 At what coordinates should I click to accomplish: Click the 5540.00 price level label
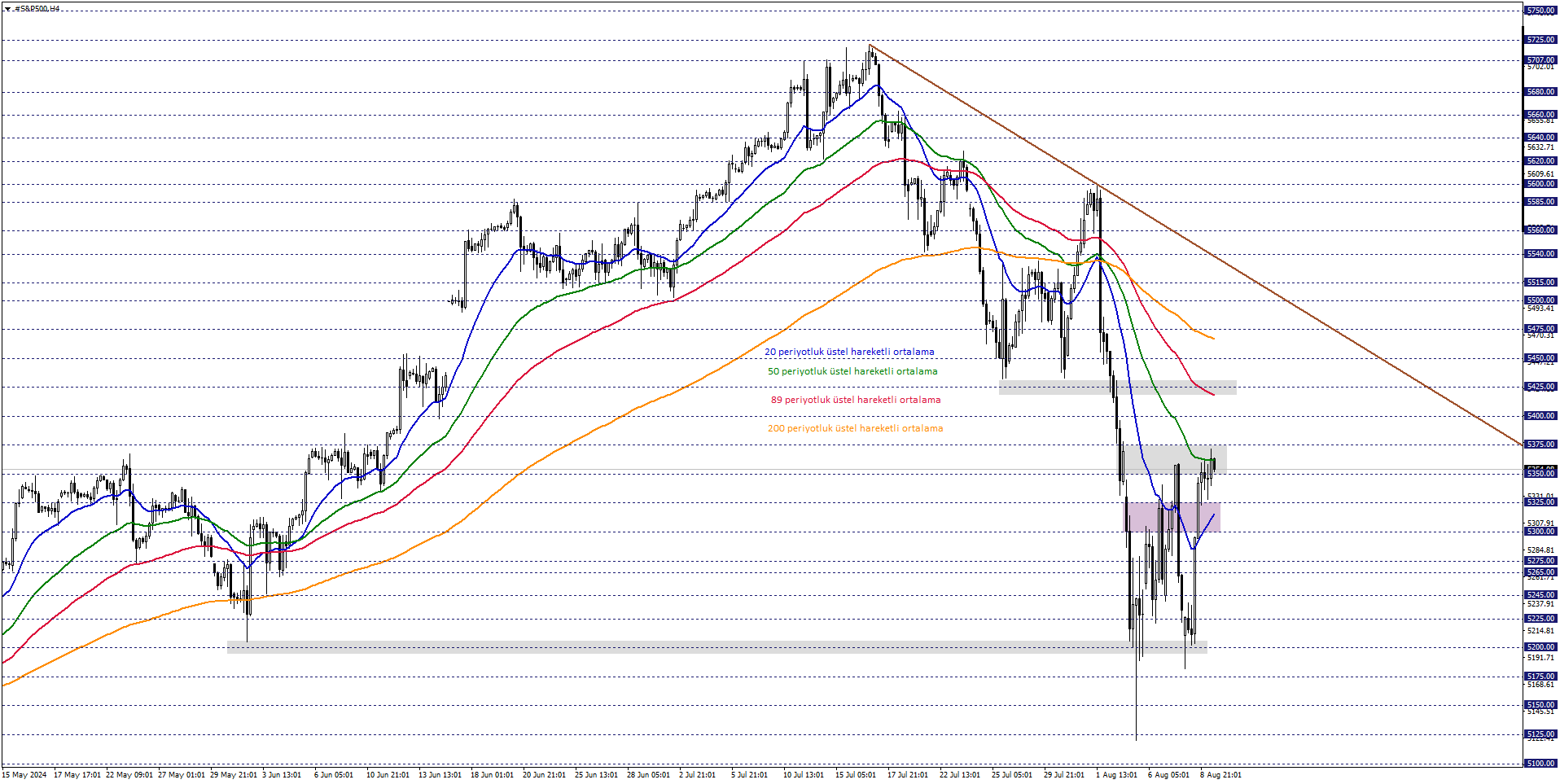pos(1540,254)
